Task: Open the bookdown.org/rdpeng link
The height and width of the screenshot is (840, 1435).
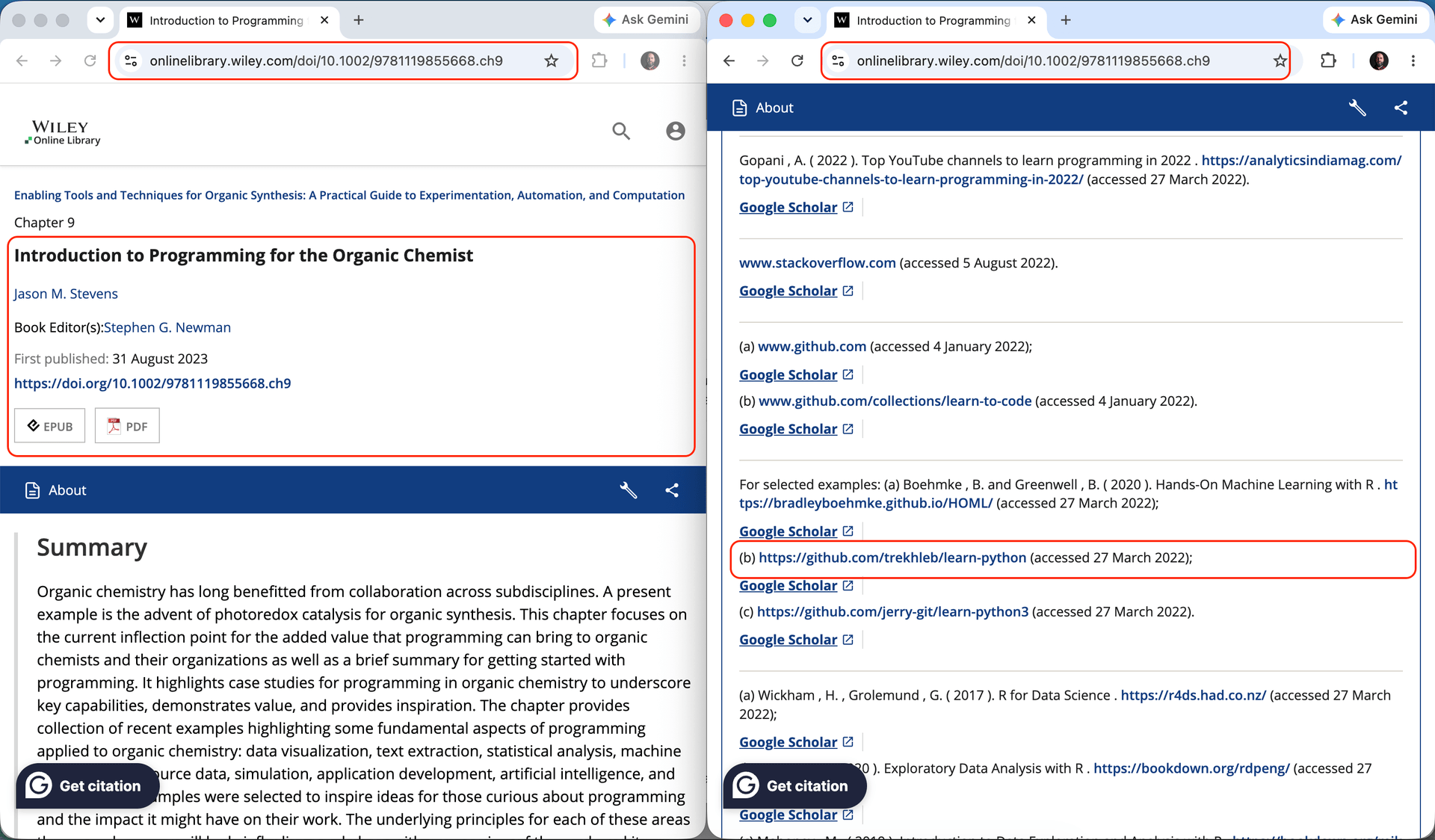Action: (x=1191, y=768)
